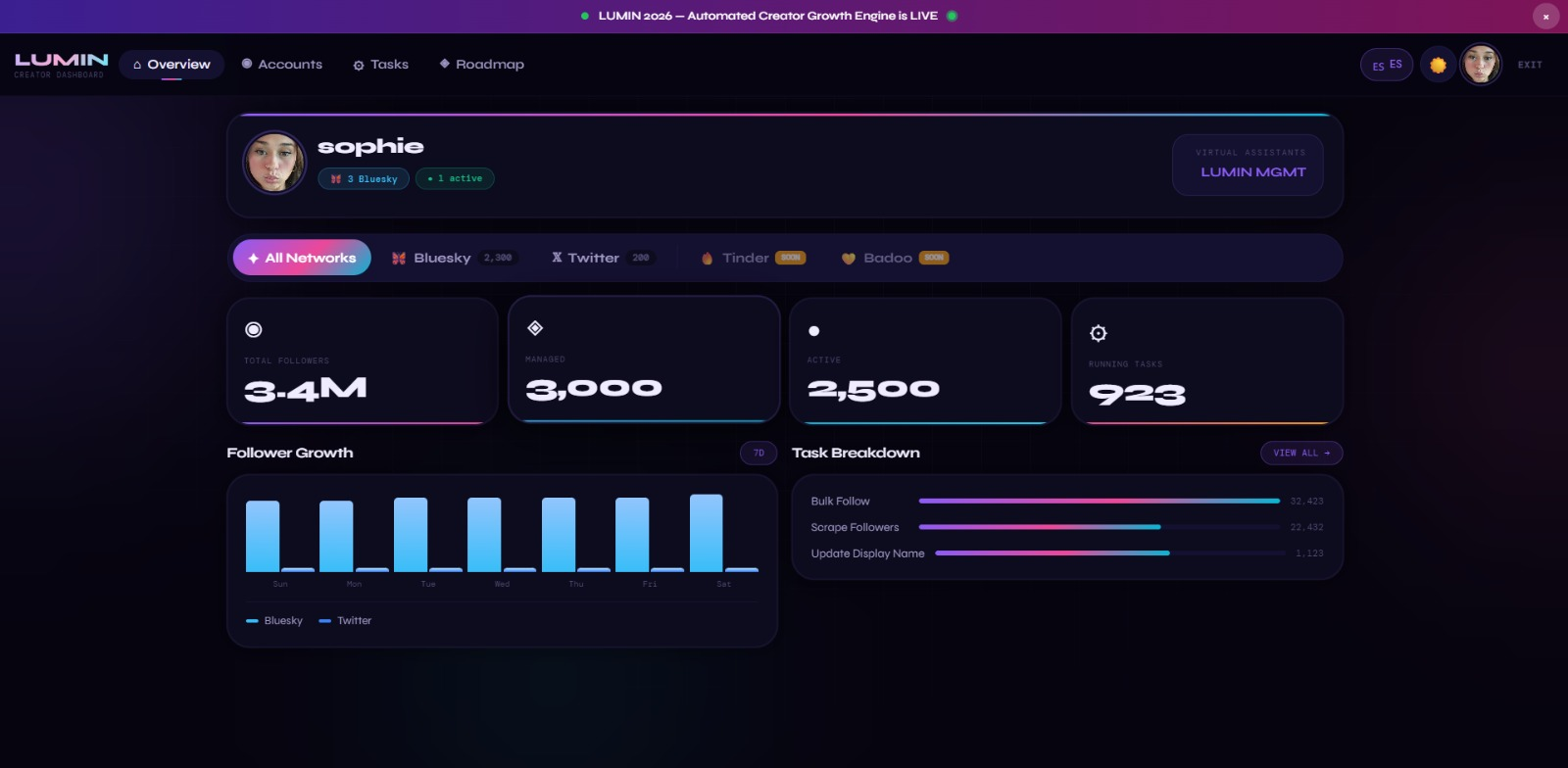Filter by the Bluesky network

(x=455, y=258)
